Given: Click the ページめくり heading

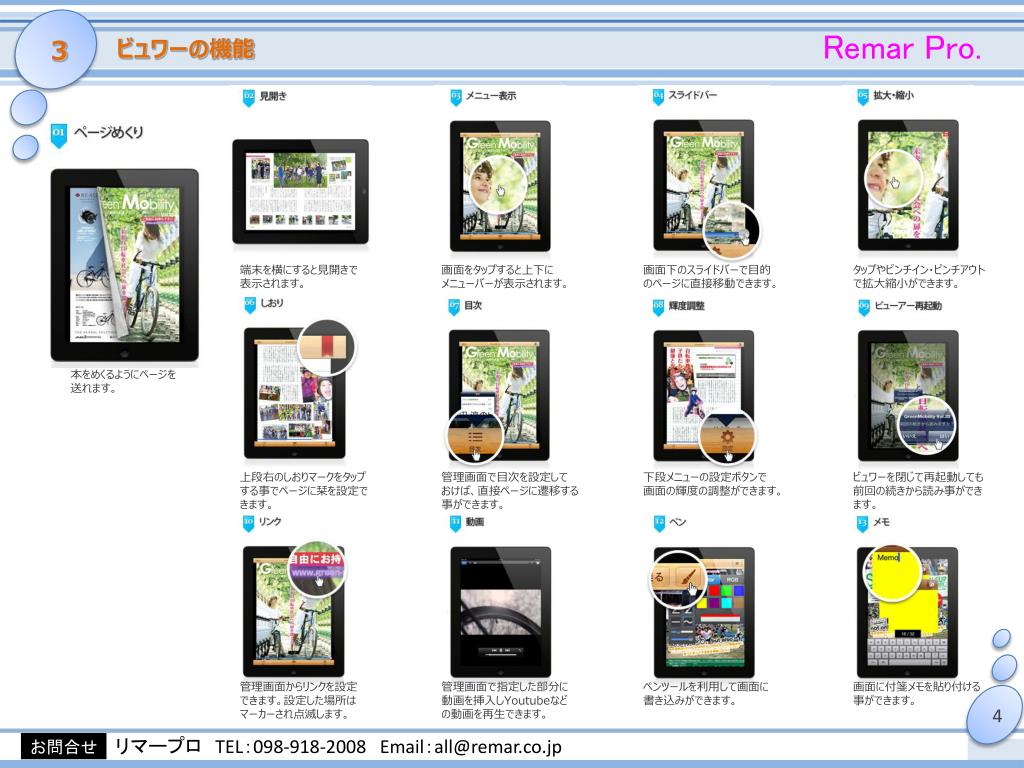Looking at the screenshot, I should tap(108, 132).
